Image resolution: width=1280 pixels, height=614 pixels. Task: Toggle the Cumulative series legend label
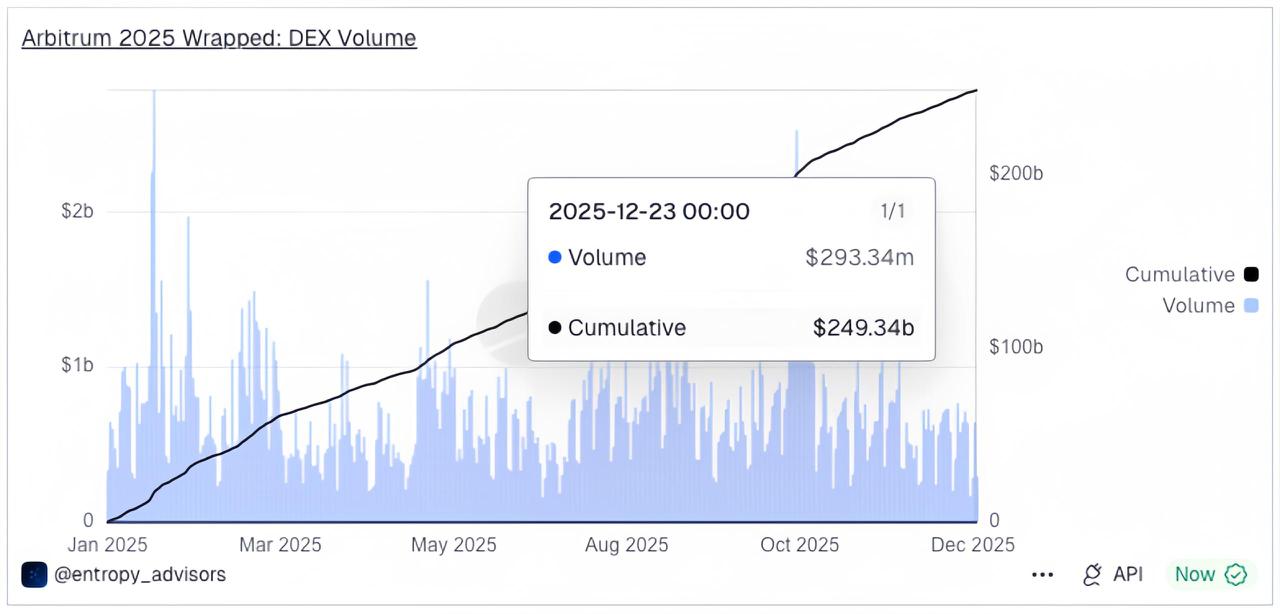(x=1179, y=274)
